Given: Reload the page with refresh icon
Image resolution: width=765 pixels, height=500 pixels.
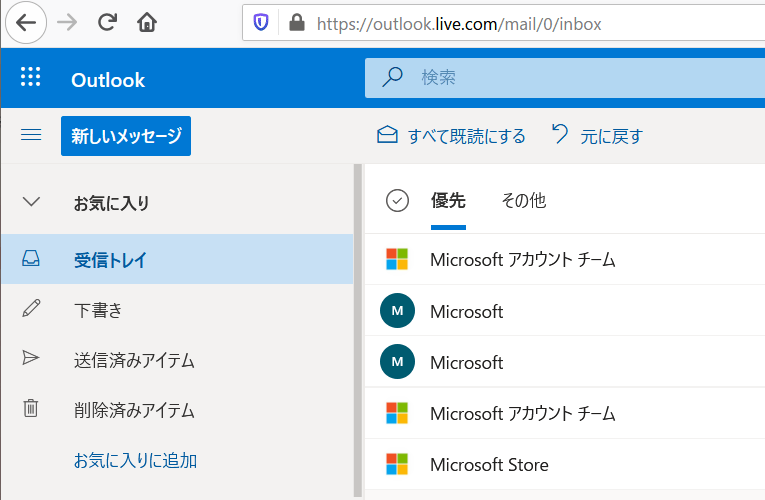Looking at the screenshot, I should (x=107, y=22).
